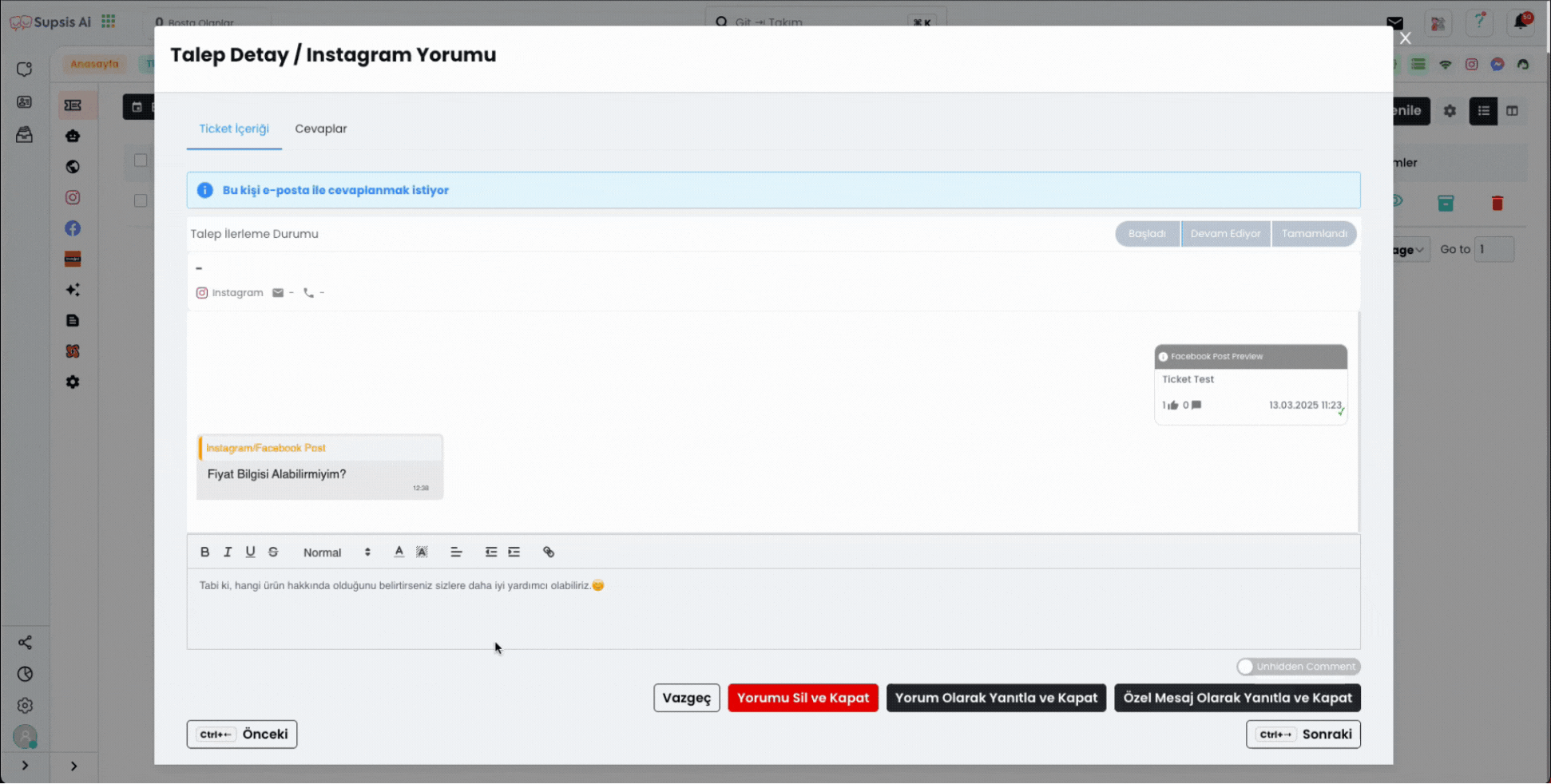Image resolution: width=1551 pixels, height=784 pixels.
Task: Go to the Önceki ticket
Action: point(242,735)
